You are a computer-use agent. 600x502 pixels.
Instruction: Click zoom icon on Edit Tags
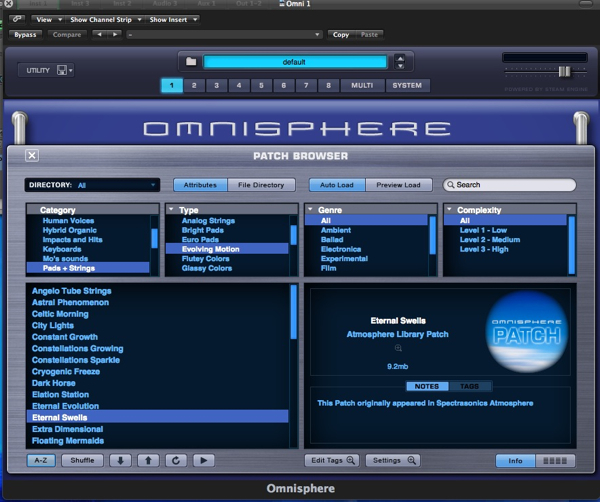point(351,460)
